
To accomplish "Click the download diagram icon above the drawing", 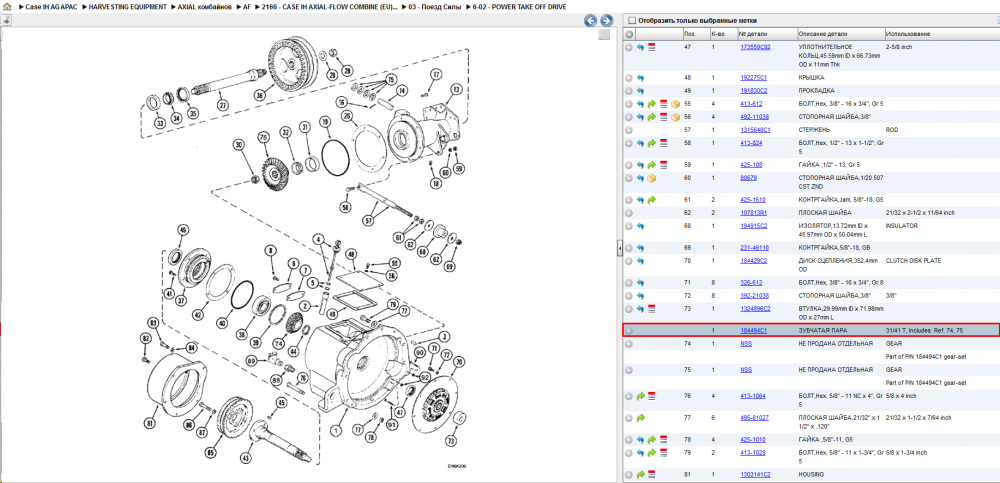I will 6,20.
